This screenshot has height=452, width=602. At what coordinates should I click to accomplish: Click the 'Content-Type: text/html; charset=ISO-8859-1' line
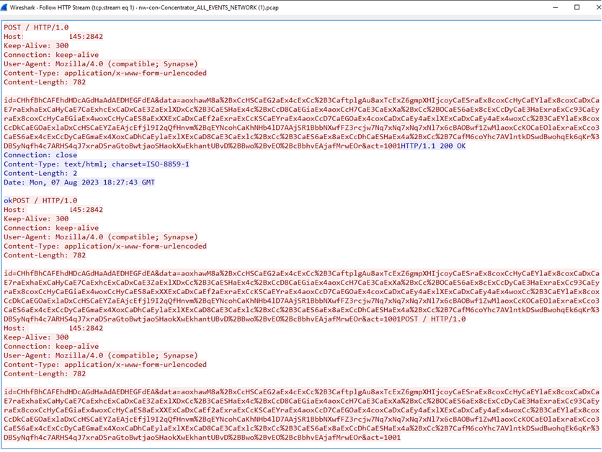coord(79,165)
